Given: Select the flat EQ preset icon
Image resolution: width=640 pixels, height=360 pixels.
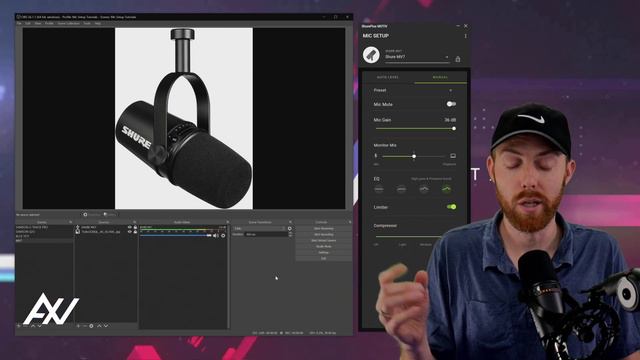Looking at the screenshot, I should coord(379,189).
